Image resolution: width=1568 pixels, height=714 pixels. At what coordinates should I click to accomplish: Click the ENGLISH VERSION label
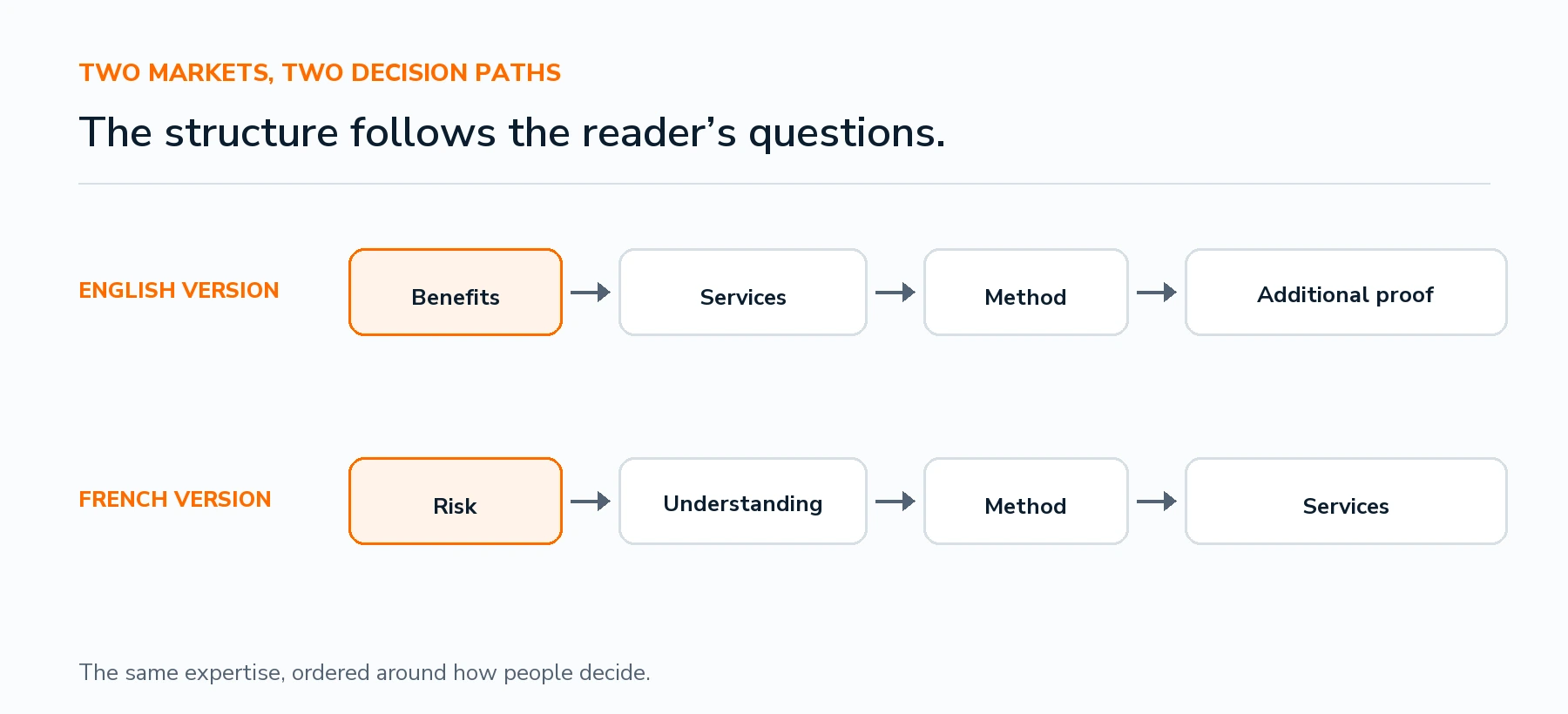(x=179, y=291)
